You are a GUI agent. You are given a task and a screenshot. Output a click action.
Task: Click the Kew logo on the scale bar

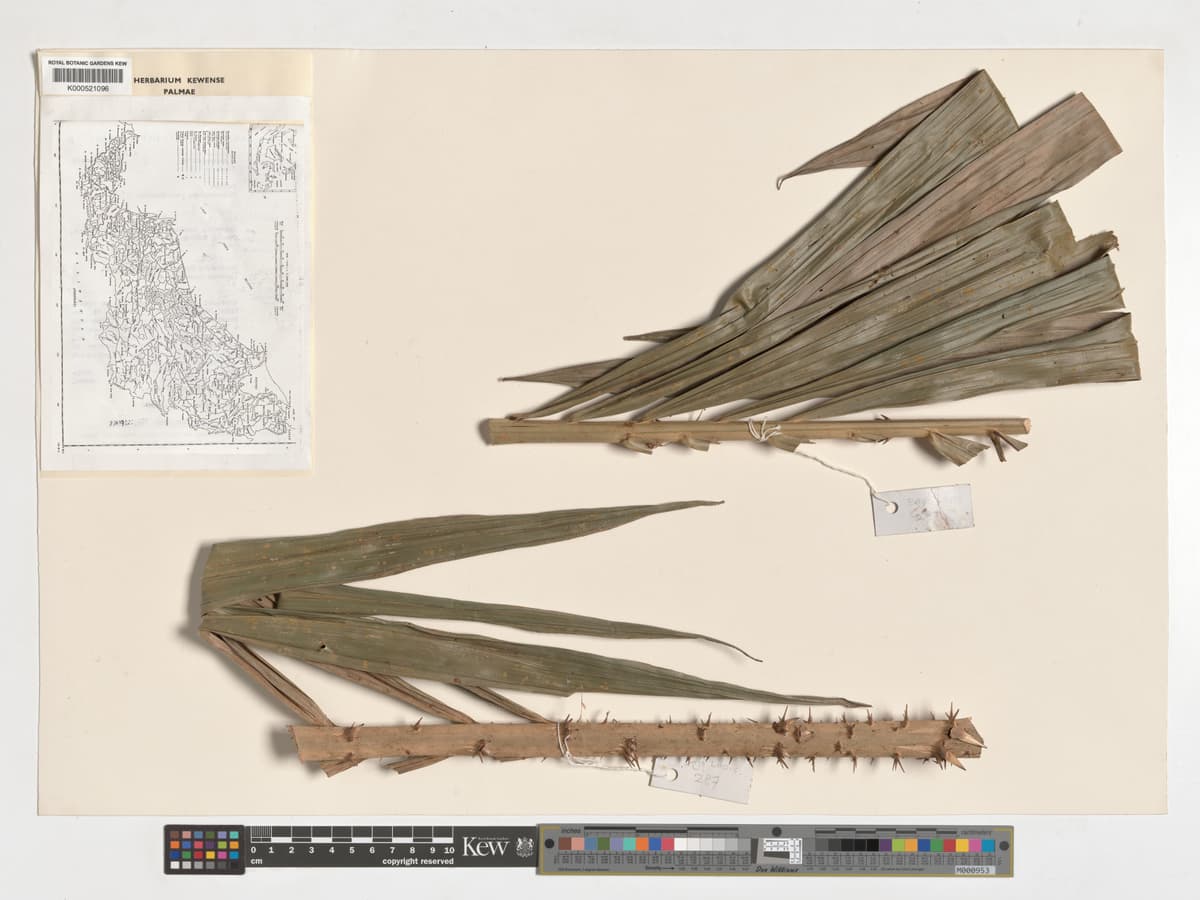(485, 847)
